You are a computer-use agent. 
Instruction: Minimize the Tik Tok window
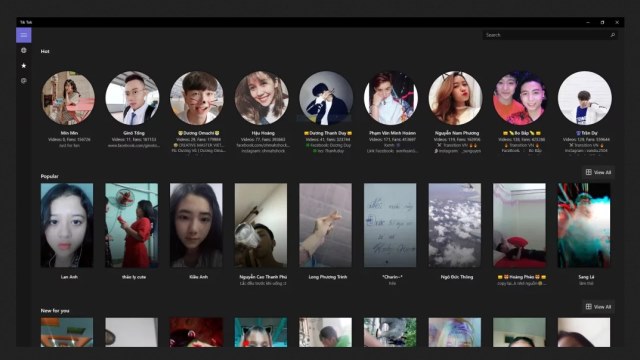pos(588,22)
